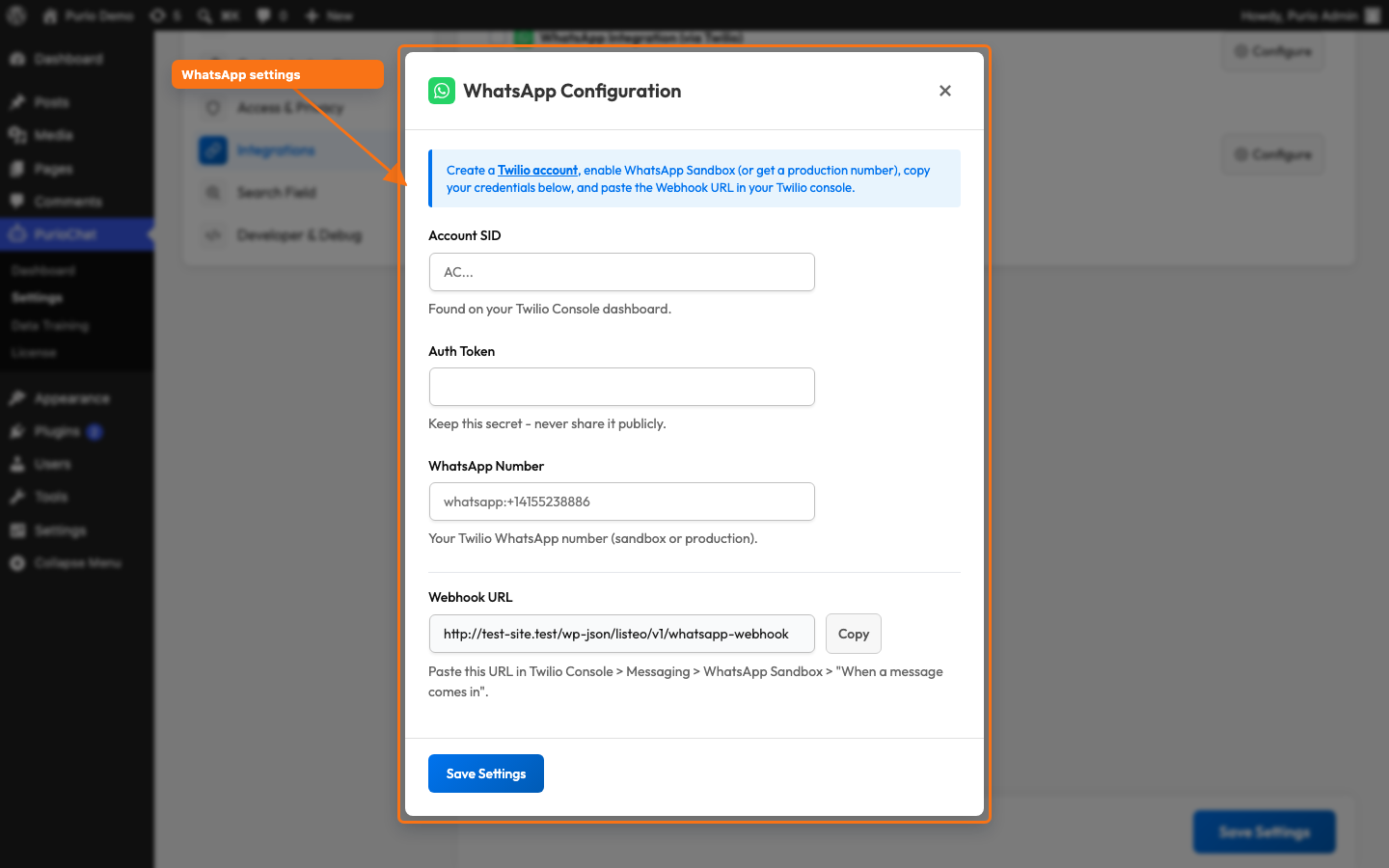
Task: Open Tools via its wrench icon
Action: click(17, 497)
